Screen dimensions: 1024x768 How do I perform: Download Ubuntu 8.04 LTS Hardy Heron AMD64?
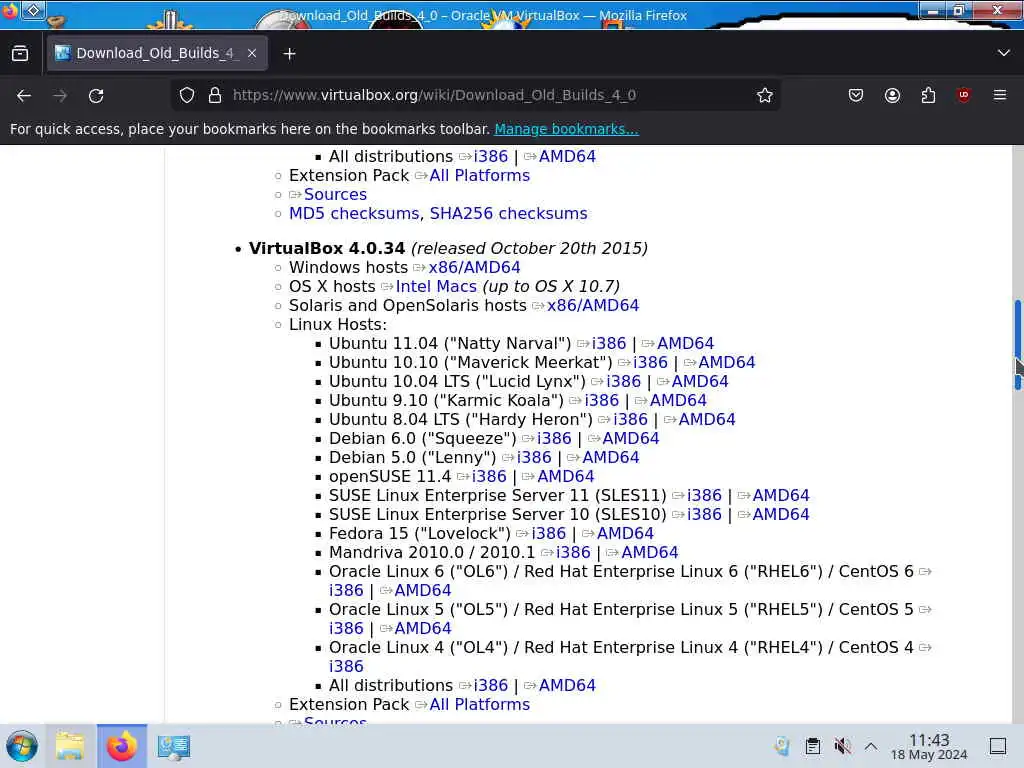707,419
